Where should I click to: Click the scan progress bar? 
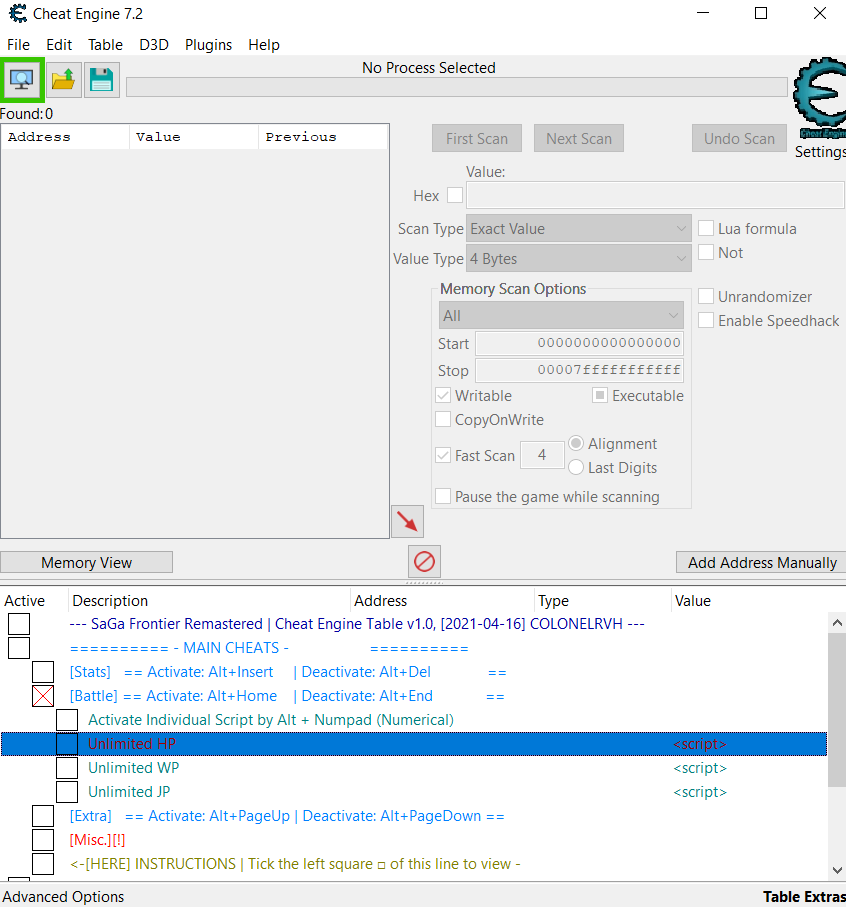(457, 87)
